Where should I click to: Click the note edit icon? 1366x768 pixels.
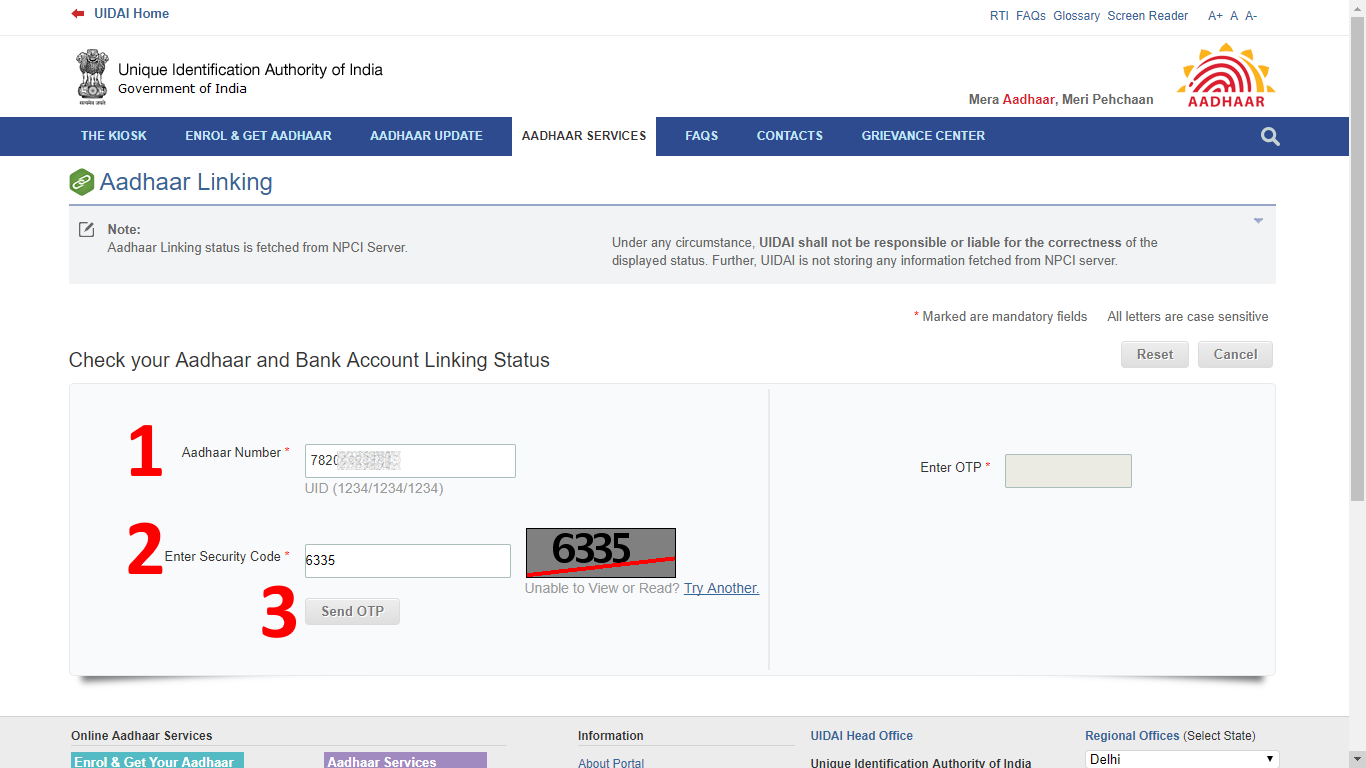tap(87, 230)
